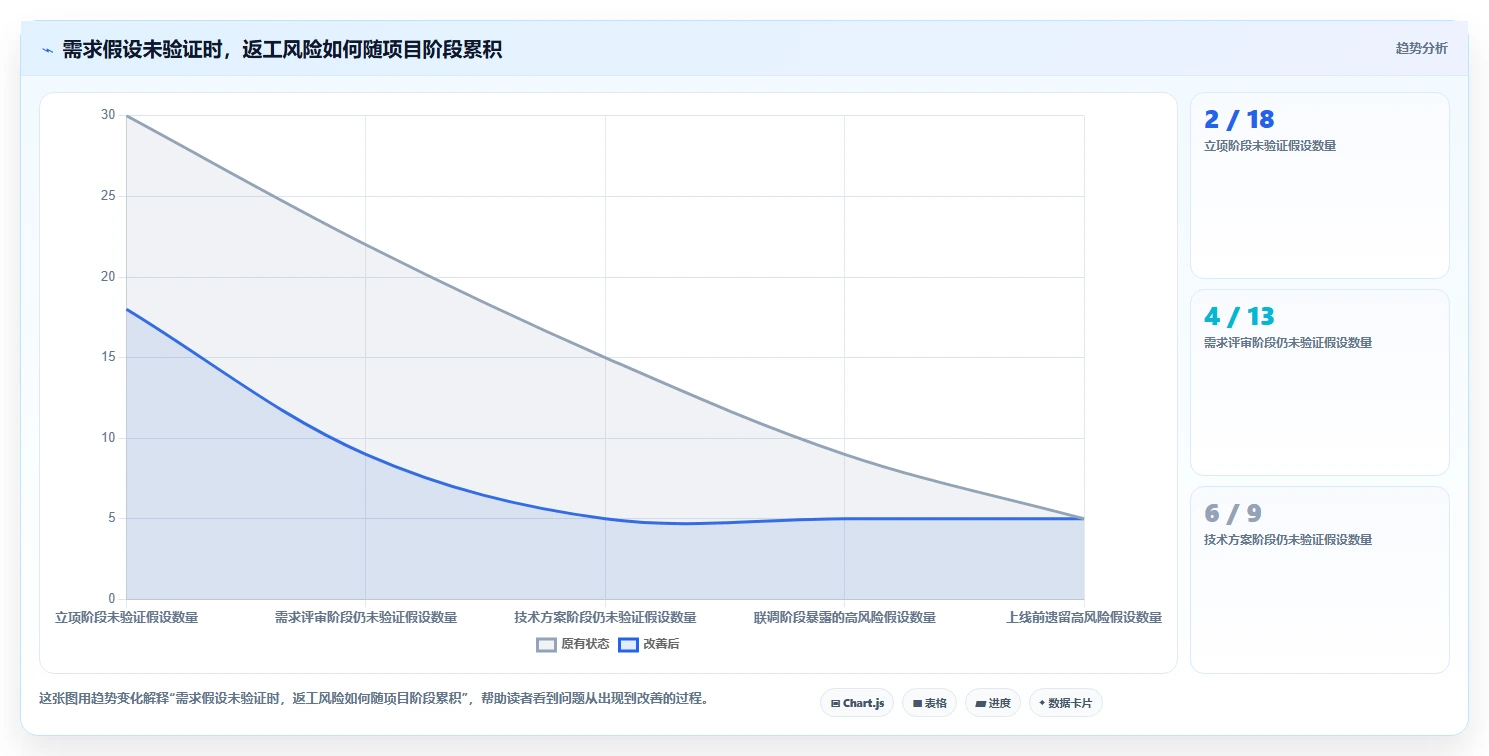Click the 4 / 13 value
The width and height of the screenshot is (1489, 756).
click(x=1239, y=317)
